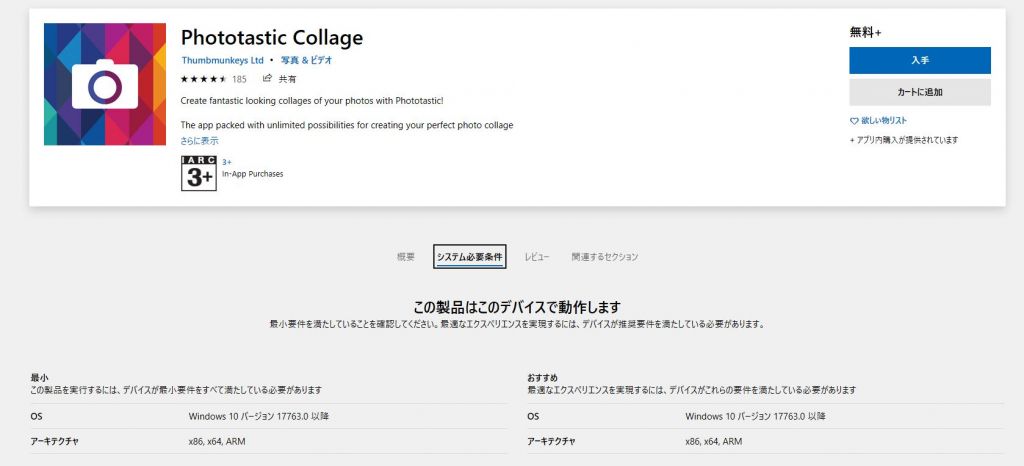
Task: Open the 関連するセクション tab
Action: click(x=605, y=257)
